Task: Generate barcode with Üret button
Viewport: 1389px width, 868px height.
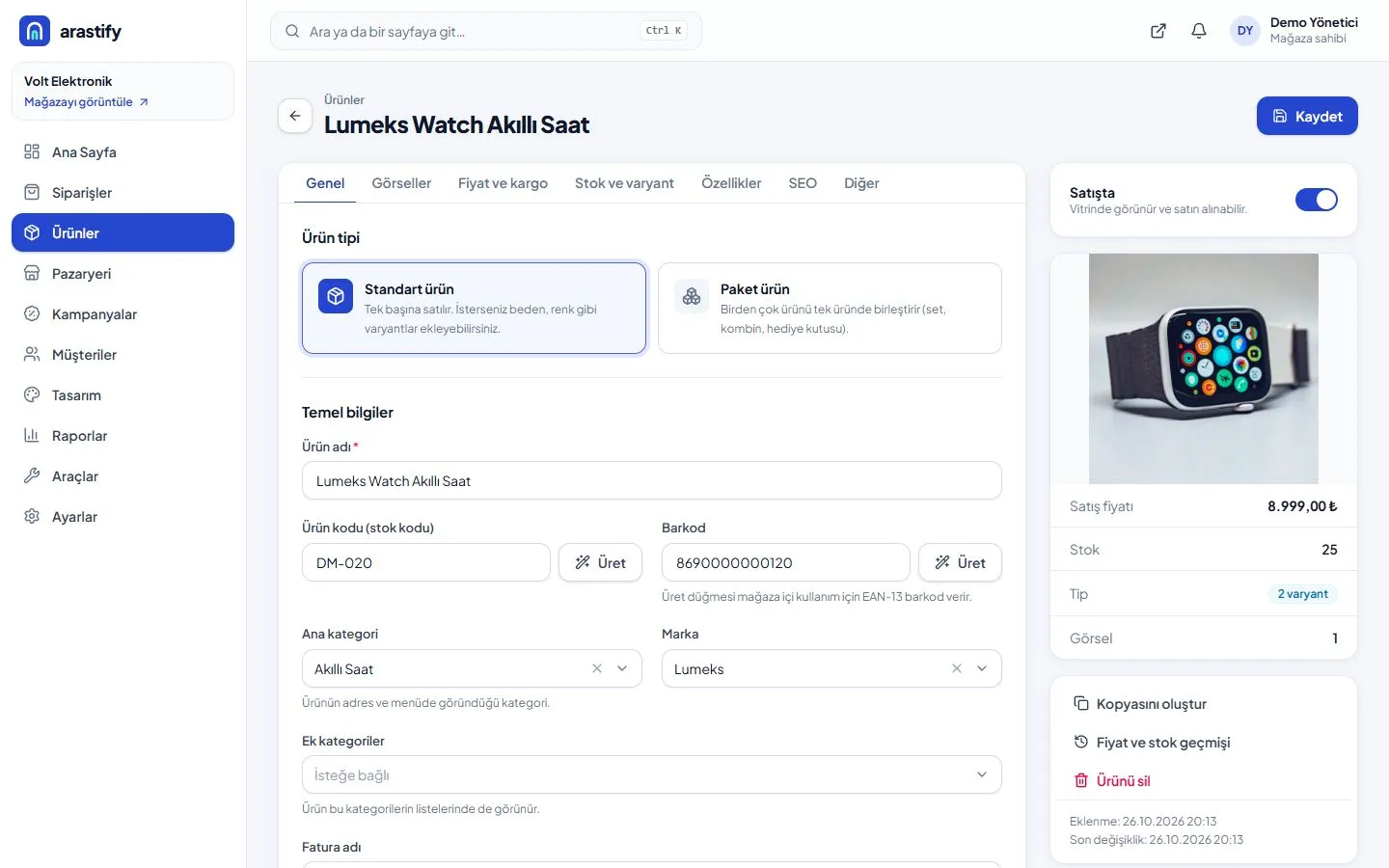Action: point(960,562)
